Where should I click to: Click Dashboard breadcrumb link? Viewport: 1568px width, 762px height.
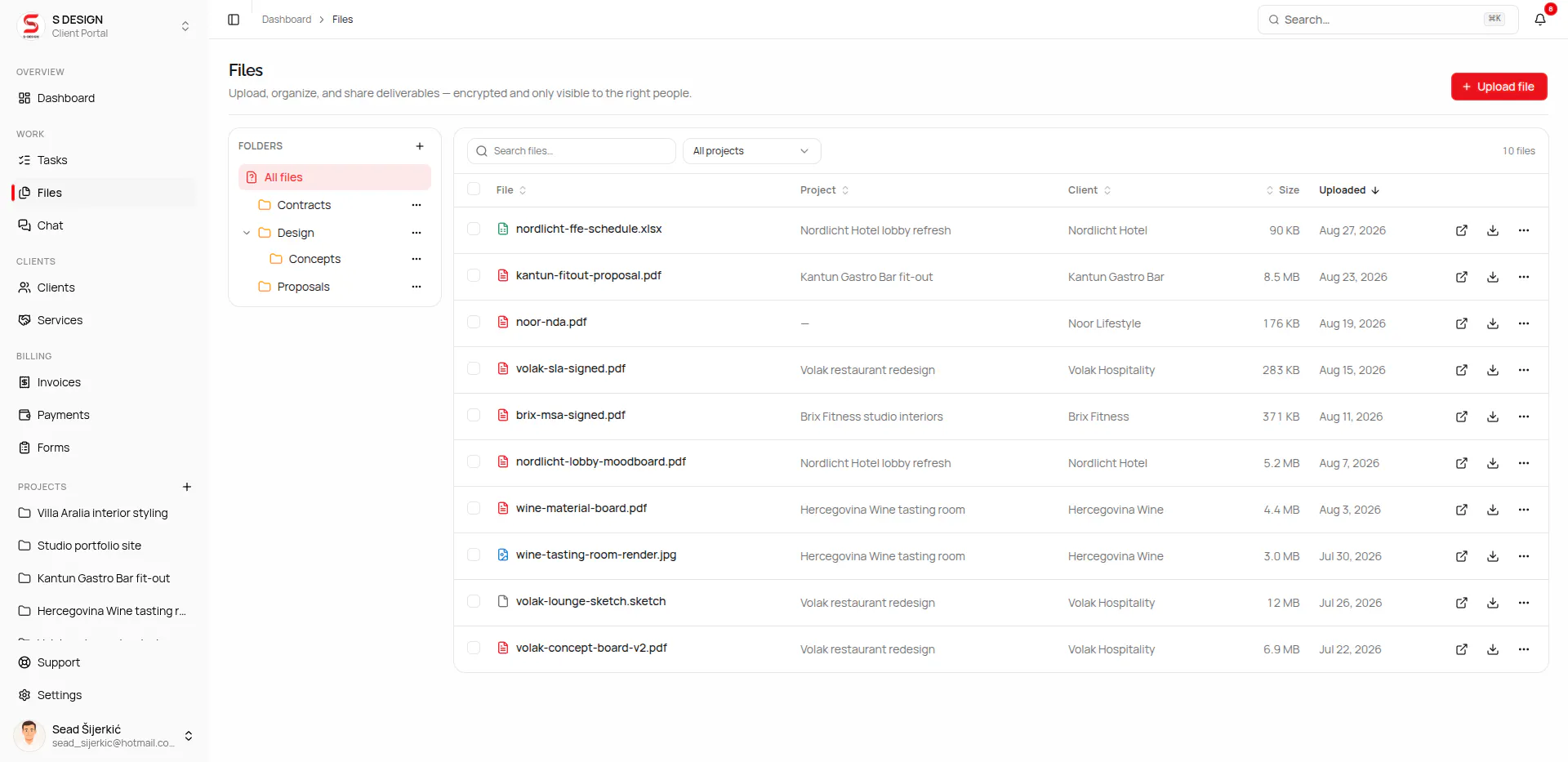287,20
